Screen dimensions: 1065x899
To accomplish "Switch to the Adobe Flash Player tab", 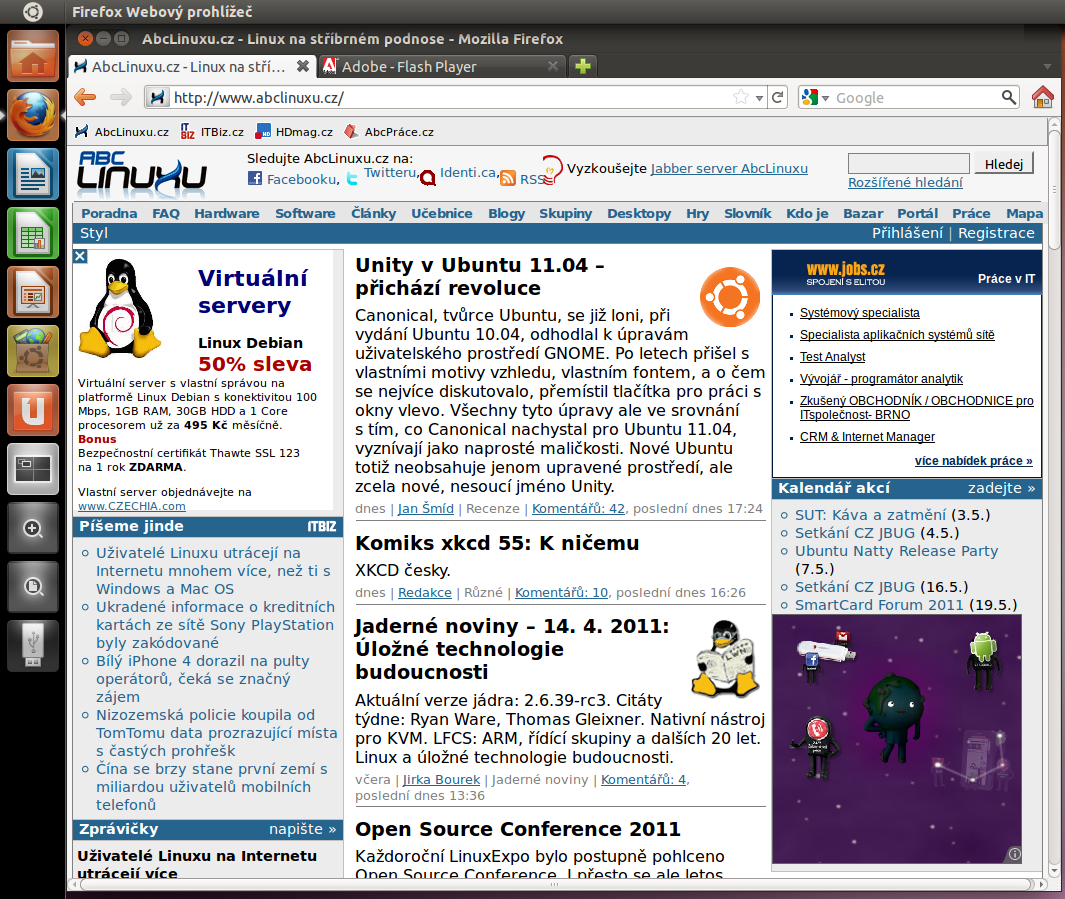I will click(443, 66).
